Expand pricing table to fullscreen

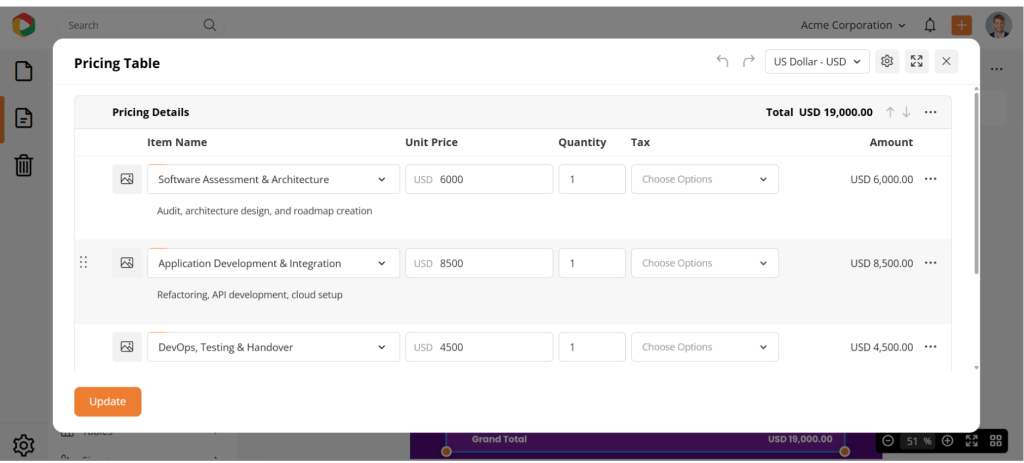click(916, 62)
